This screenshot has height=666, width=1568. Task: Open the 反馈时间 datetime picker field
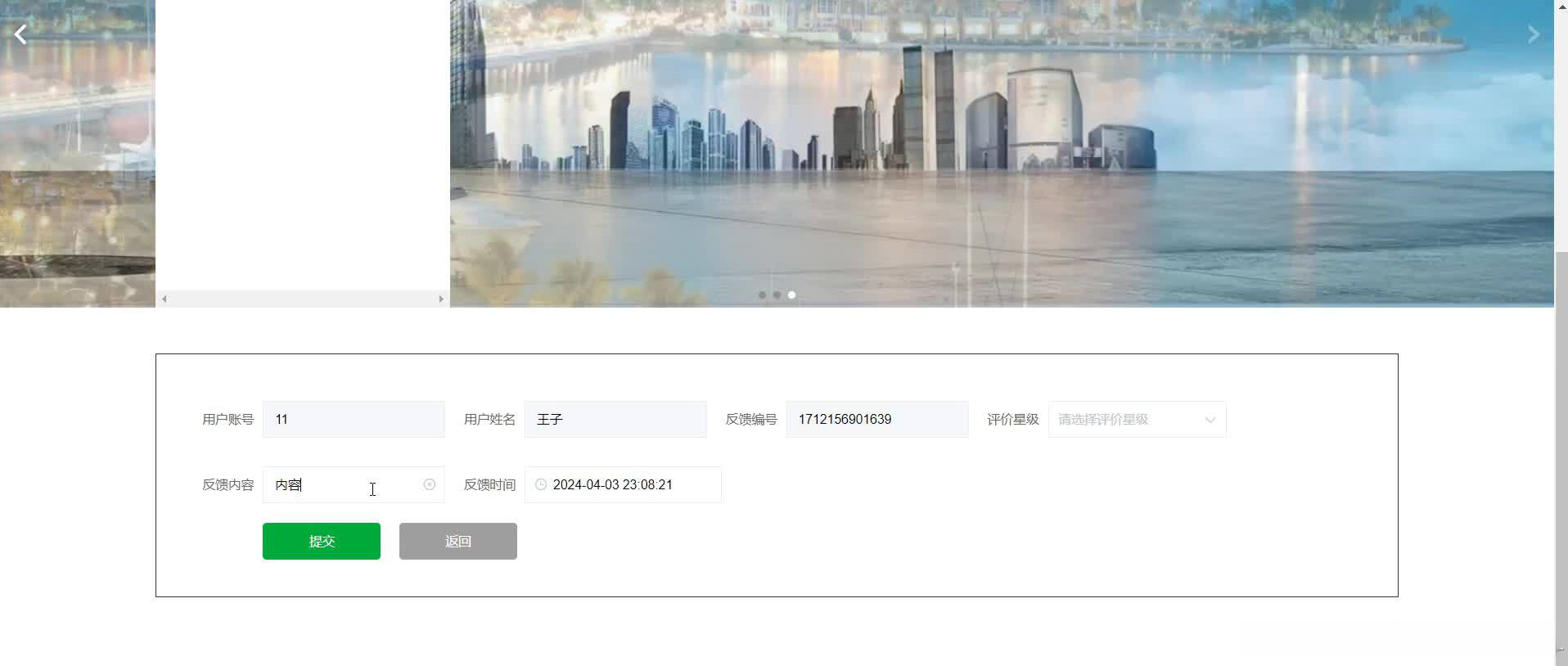[x=623, y=484]
